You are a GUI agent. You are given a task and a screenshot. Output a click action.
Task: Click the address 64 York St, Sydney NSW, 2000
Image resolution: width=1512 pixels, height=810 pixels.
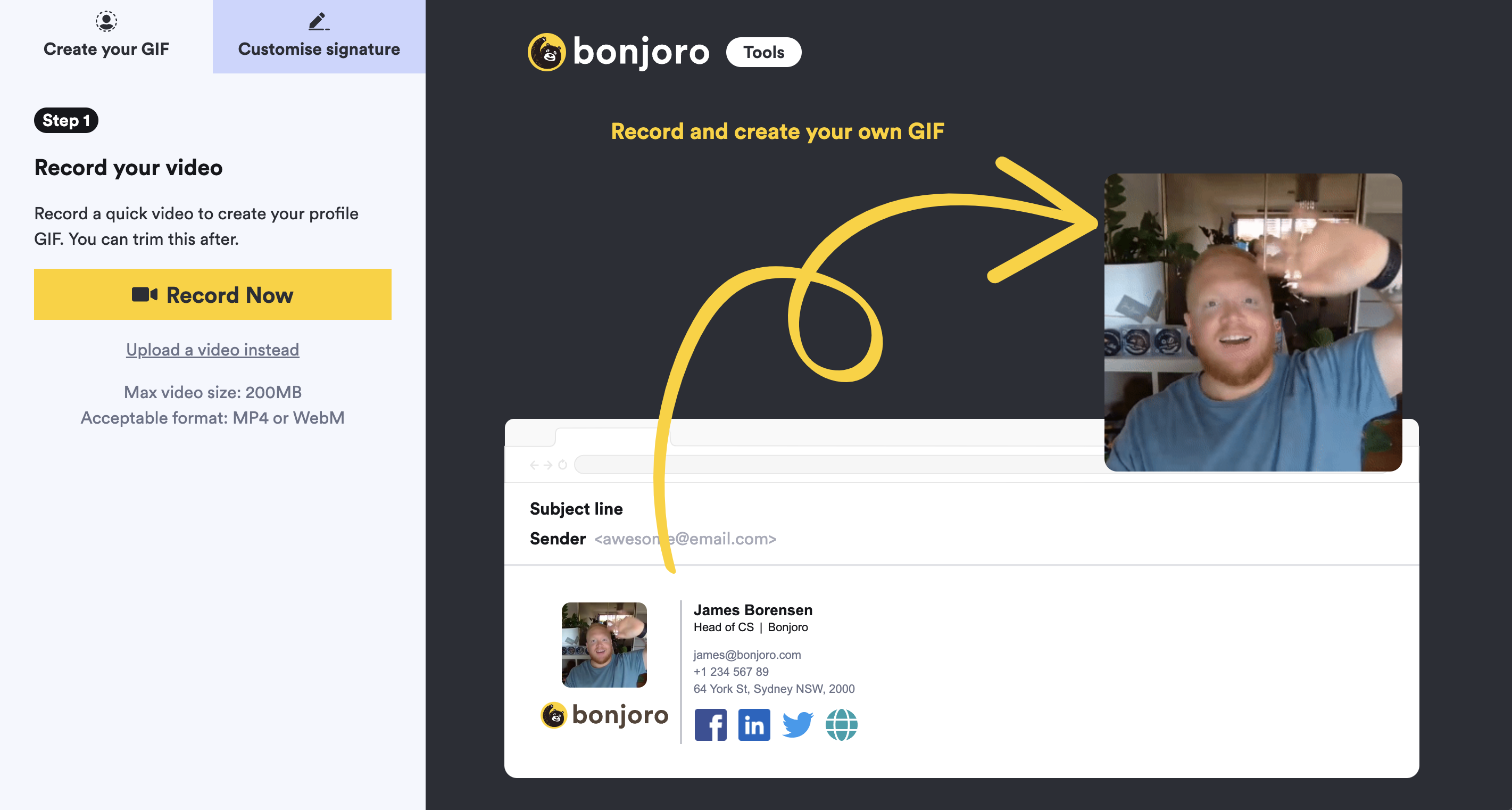pos(774,689)
